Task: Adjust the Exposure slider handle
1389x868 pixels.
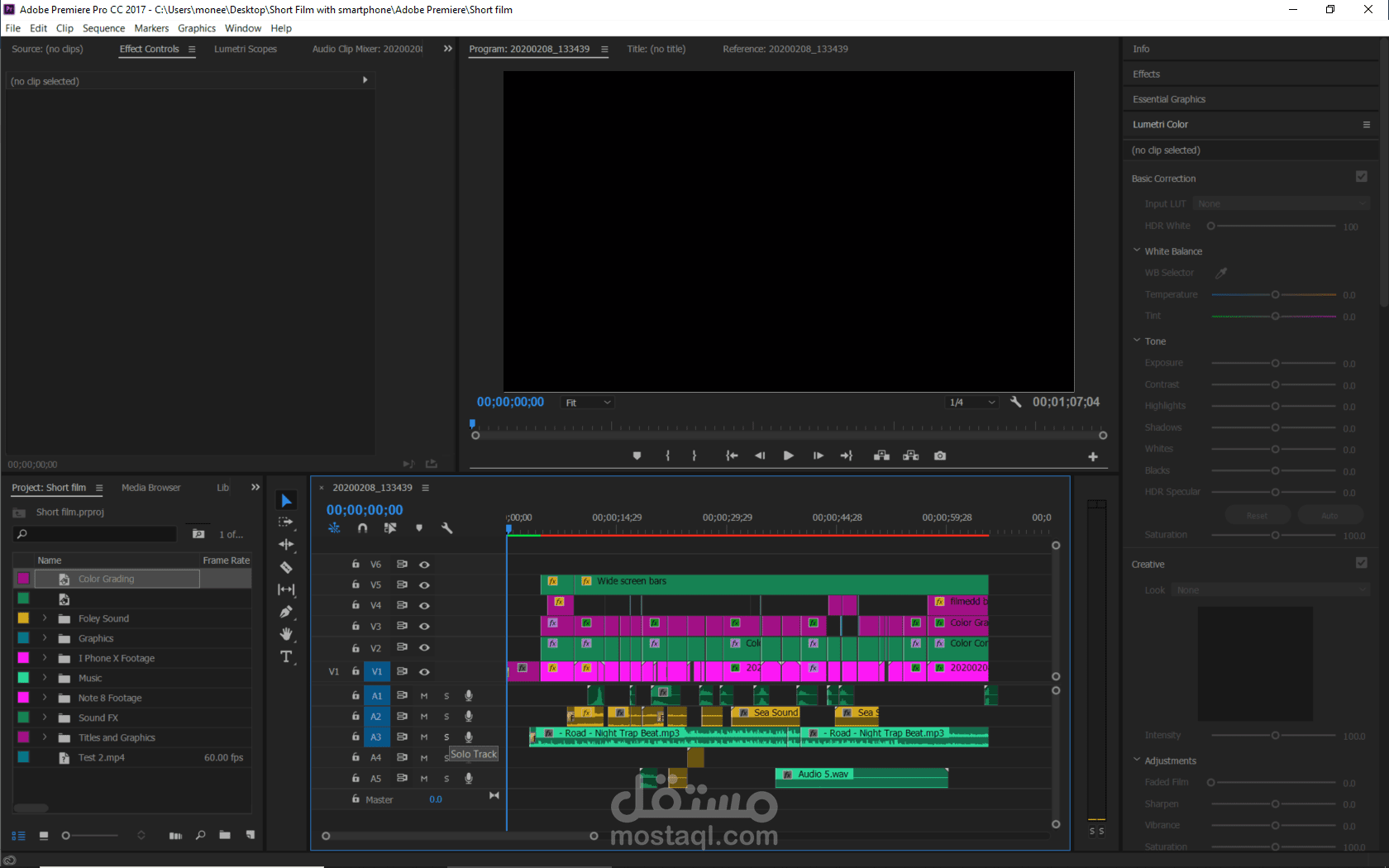Action: pos(1275,363)
